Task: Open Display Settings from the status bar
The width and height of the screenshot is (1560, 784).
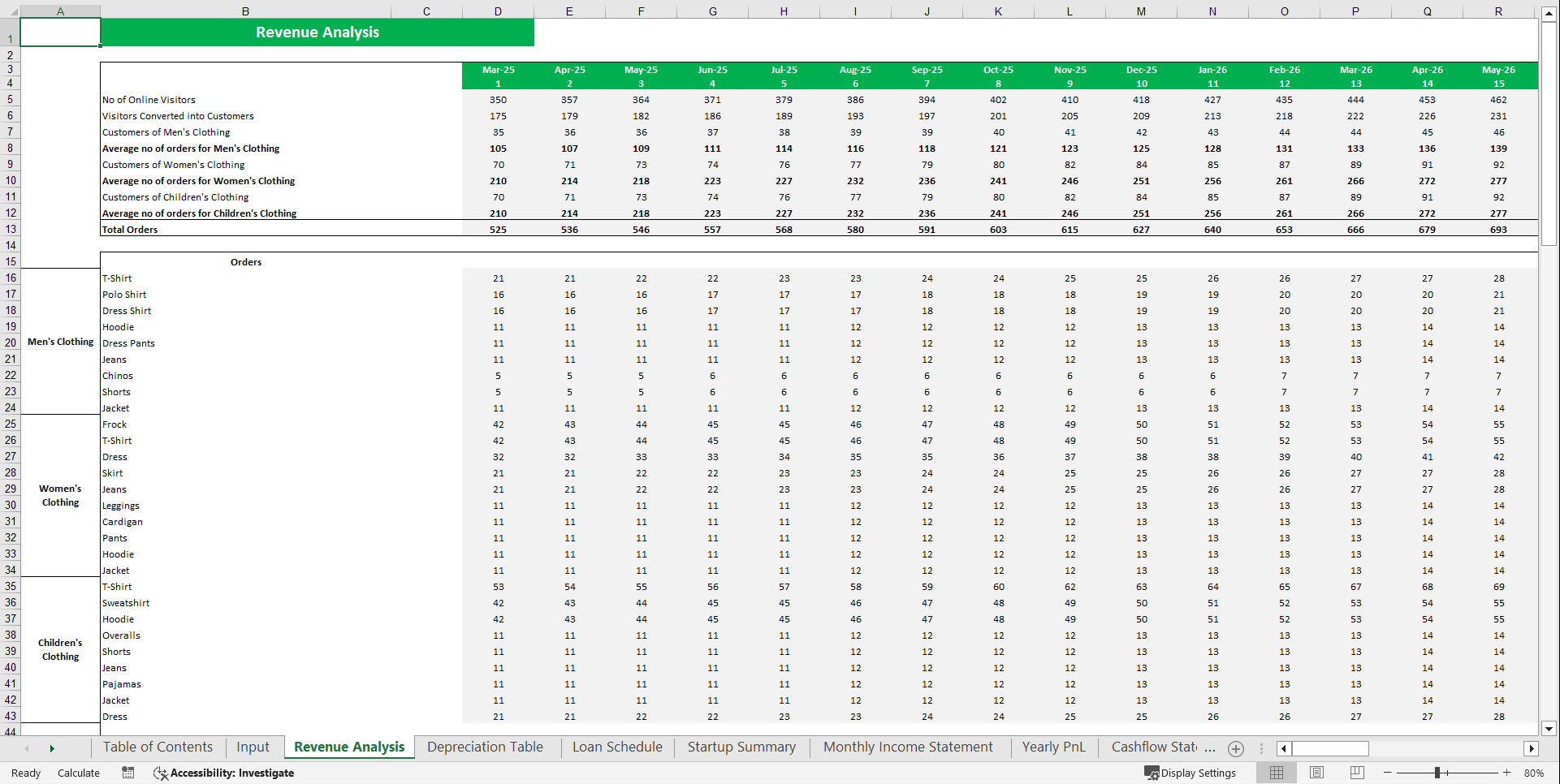Action: tap(1191, 773)
